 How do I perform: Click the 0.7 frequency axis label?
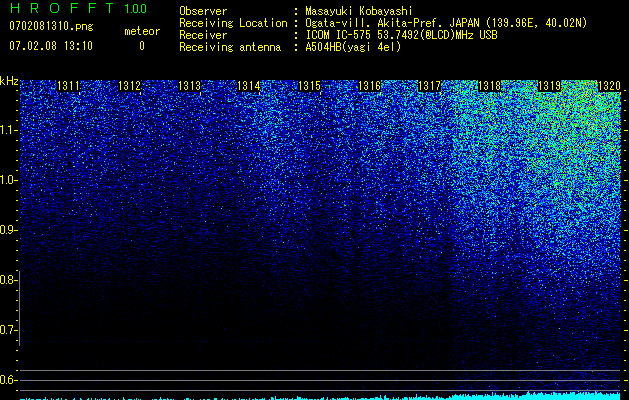[9, 330]
